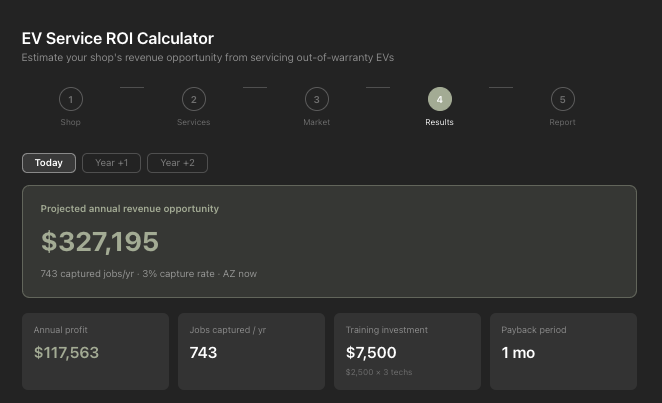
Task: Select step 3 Market circle
Action: coord(316,99)
